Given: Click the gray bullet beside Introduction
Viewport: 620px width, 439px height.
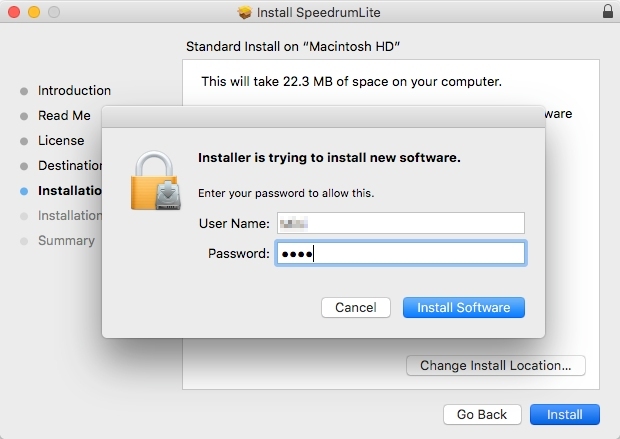Looking at the screenshot, I should [x=24, y=91].
